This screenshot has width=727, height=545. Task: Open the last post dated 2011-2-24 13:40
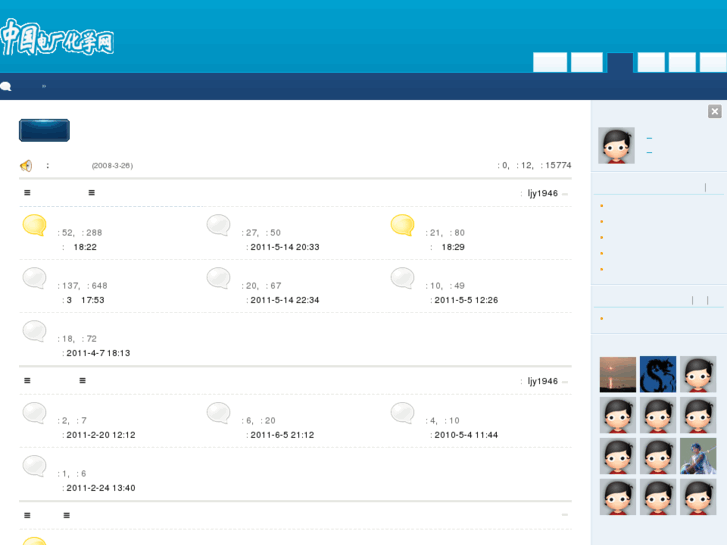coord(101,488)
